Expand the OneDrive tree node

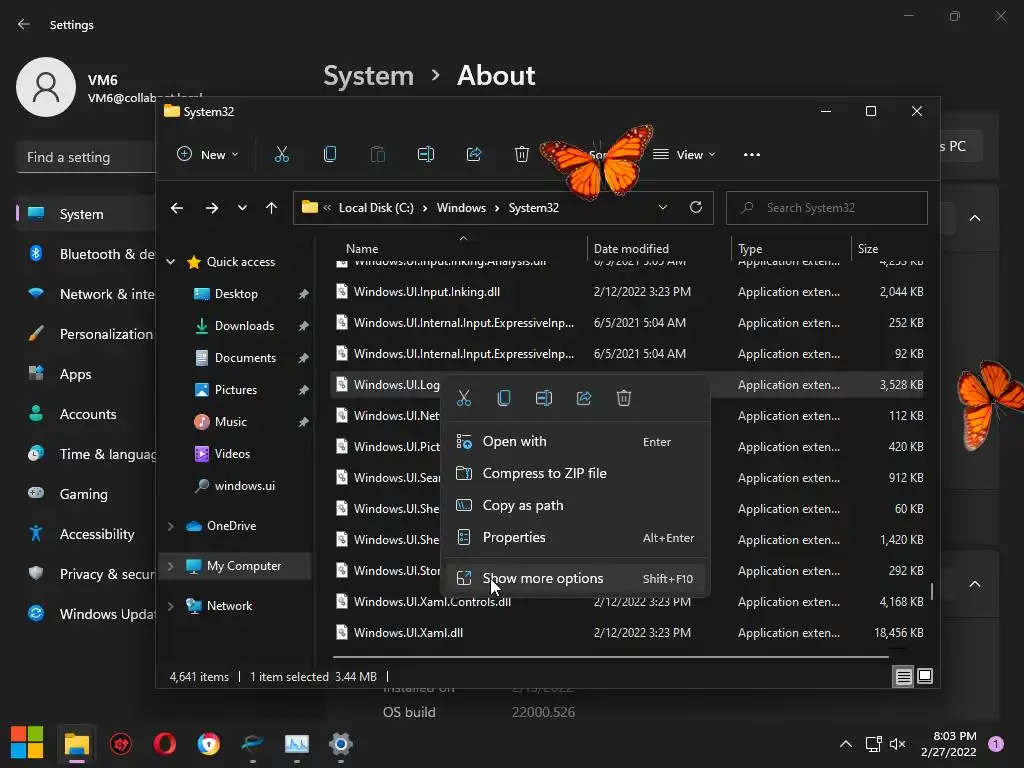pos(170,526)
